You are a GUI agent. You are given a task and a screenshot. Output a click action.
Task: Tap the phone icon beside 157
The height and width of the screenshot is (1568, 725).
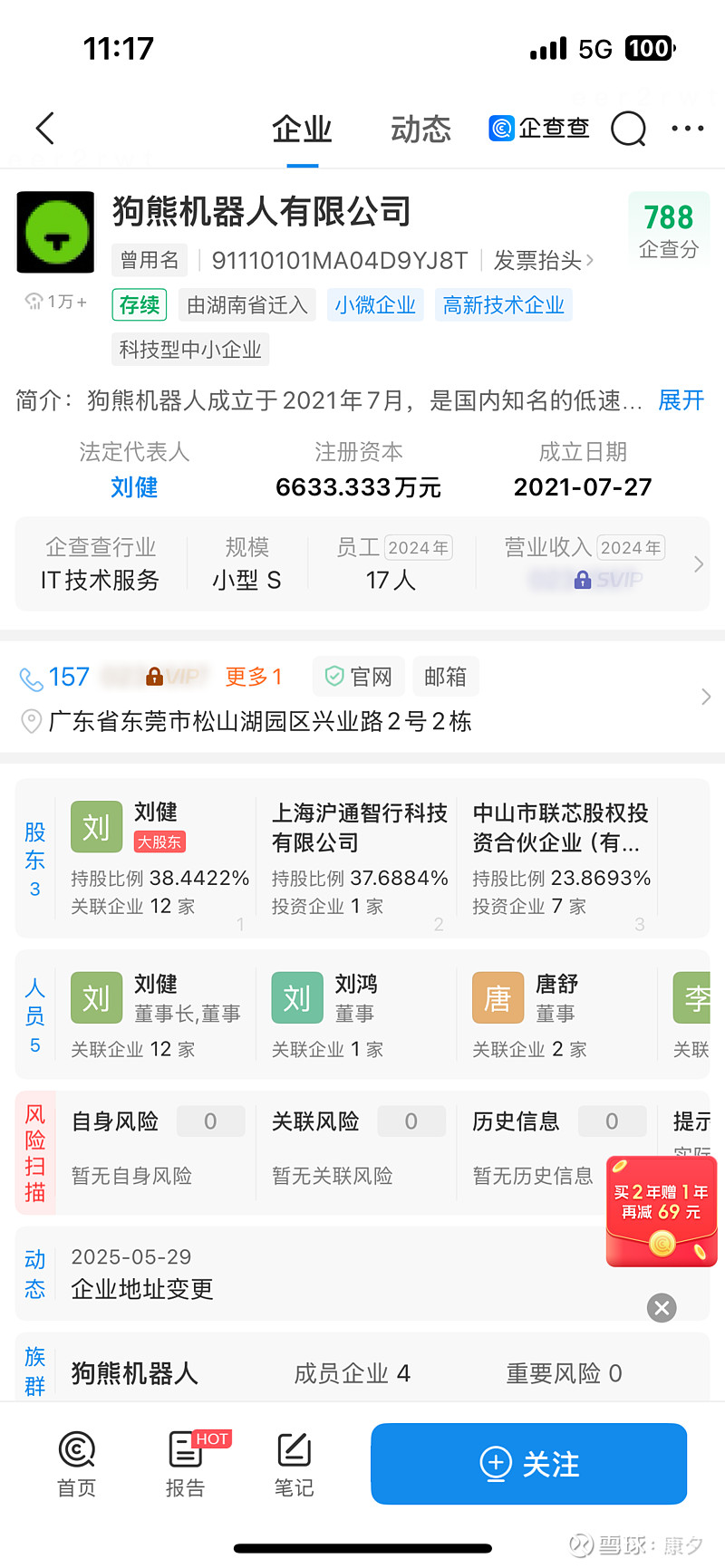point(31,678)
